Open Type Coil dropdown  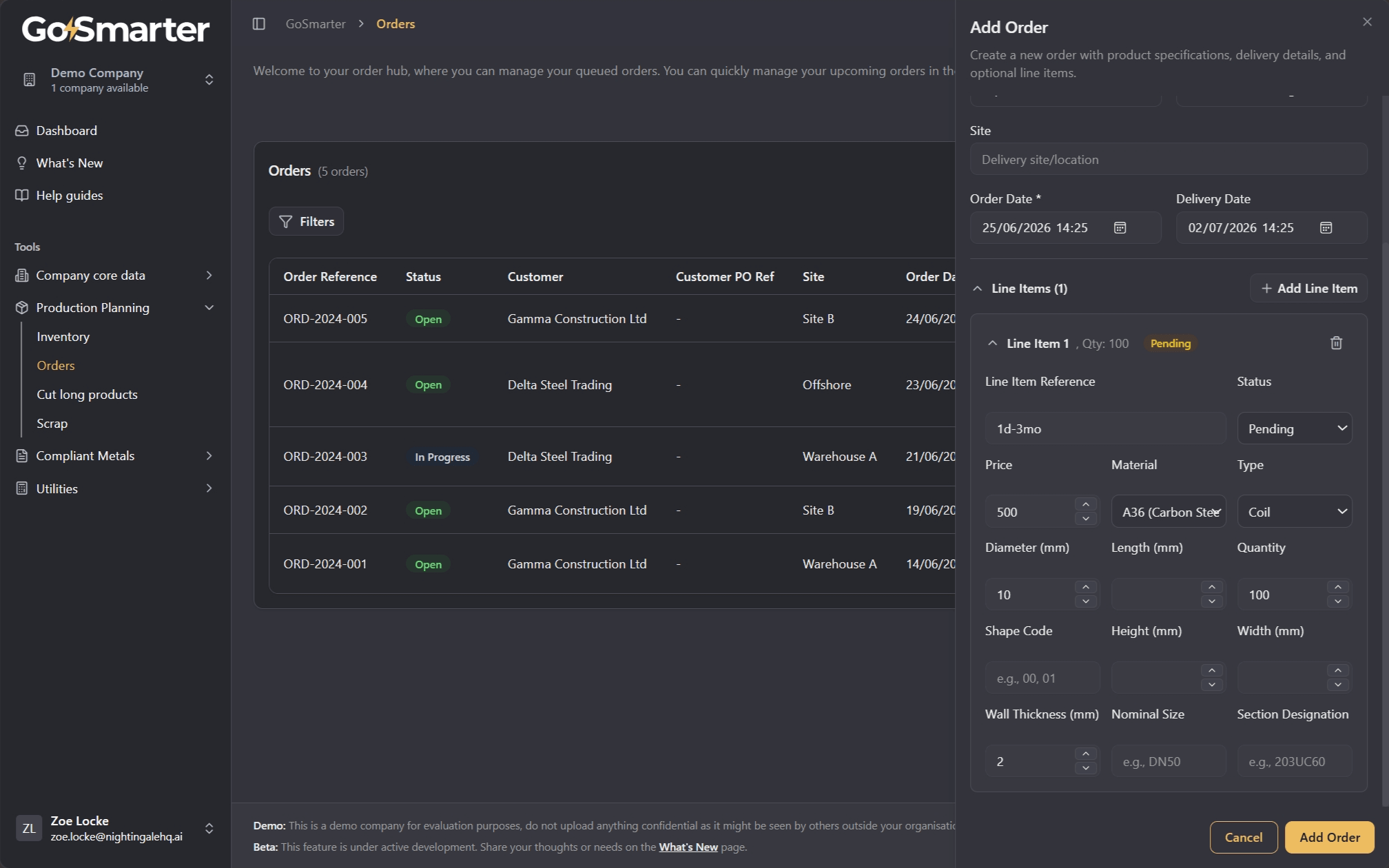1295,513
